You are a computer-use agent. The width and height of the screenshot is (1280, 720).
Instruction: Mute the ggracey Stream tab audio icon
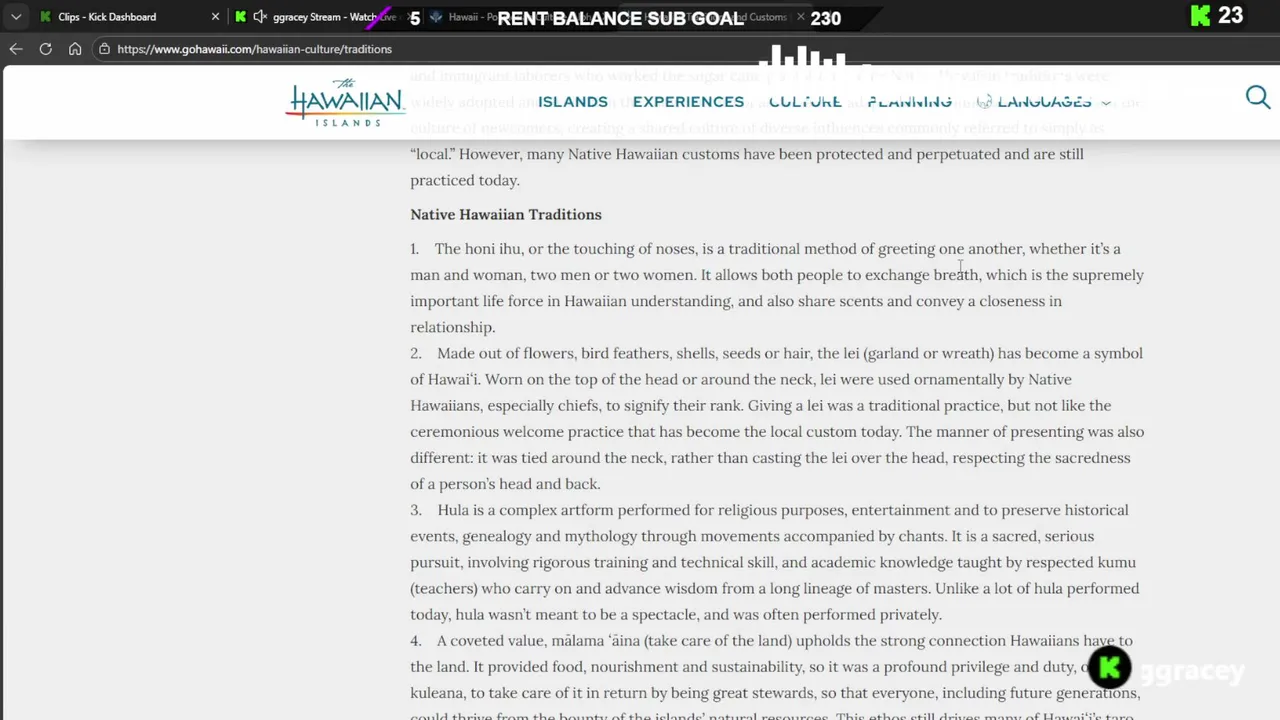pos(260,17)
